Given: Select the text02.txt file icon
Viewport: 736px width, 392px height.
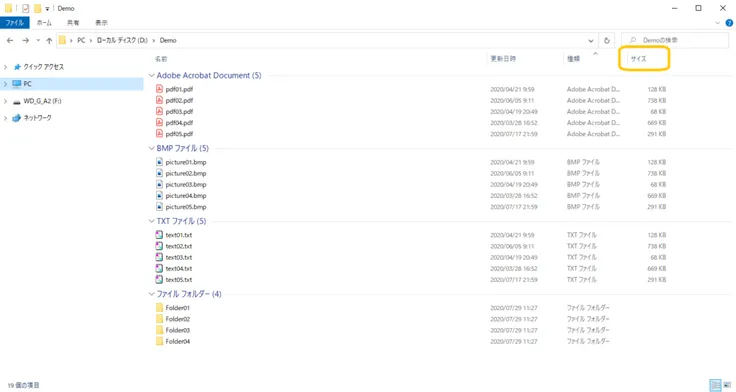Looking at the screenshot, I should tap(159, 246).
